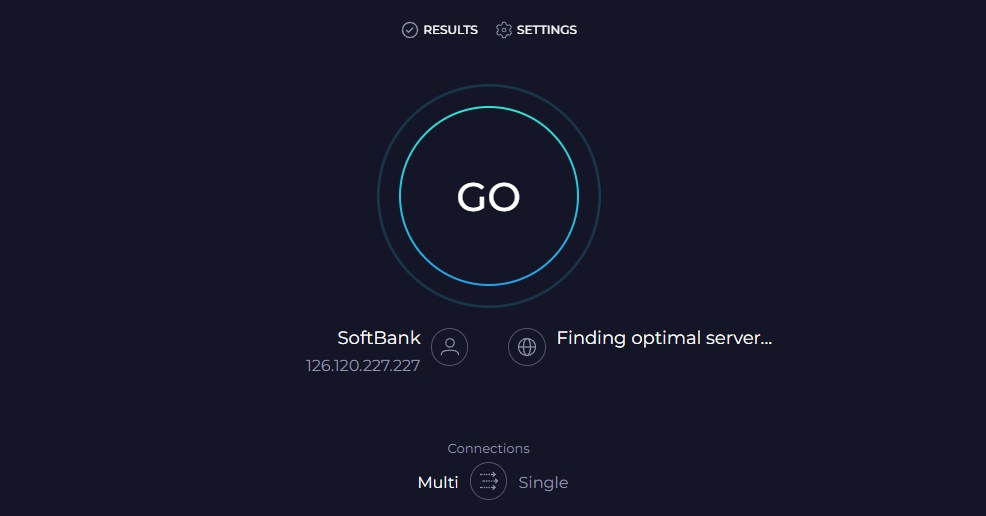
Task: Click the gear icon beside SETTINGS
Action: pos(504,30)
